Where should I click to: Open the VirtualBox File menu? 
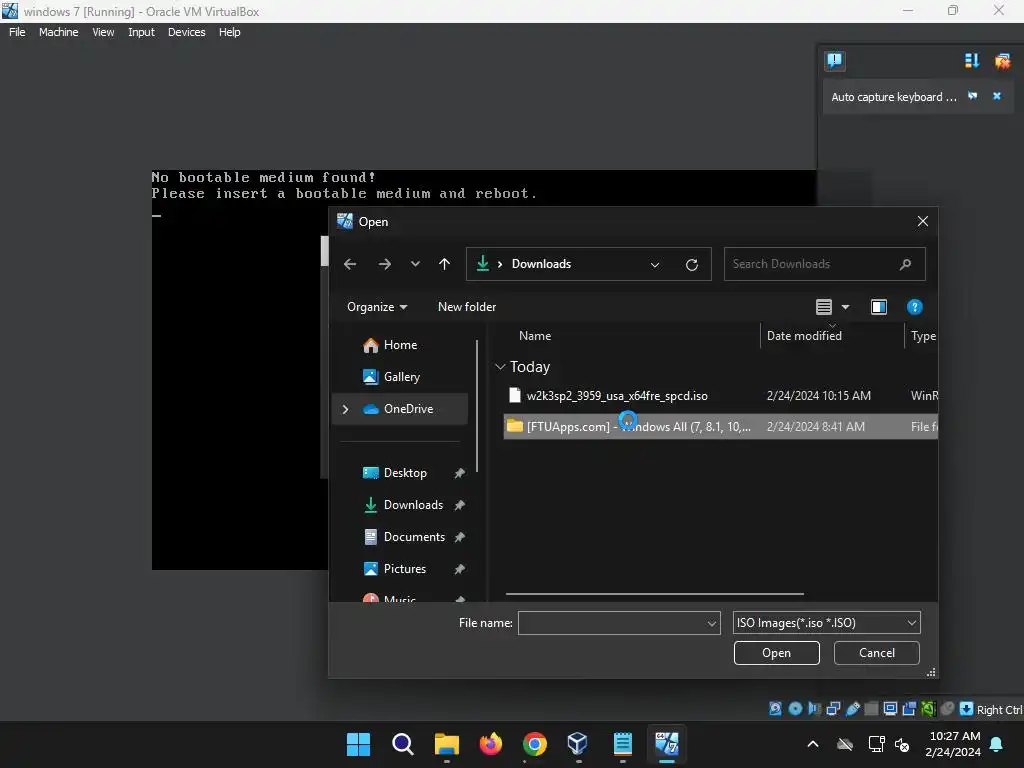click(17, 32)
